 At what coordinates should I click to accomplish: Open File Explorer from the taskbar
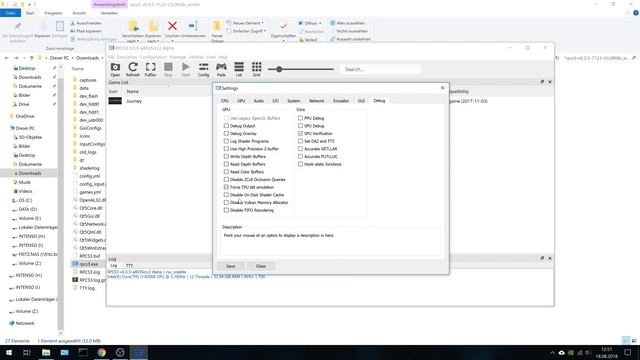(46, 352)
